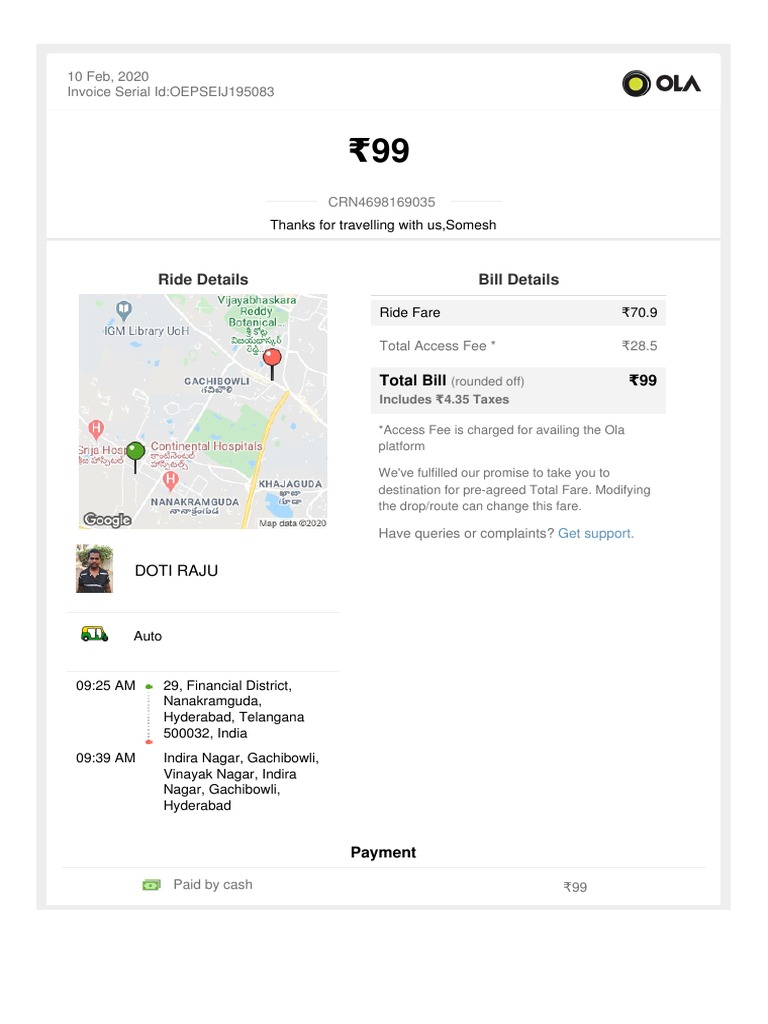Click the green pickup pin on map

[135, 453]
